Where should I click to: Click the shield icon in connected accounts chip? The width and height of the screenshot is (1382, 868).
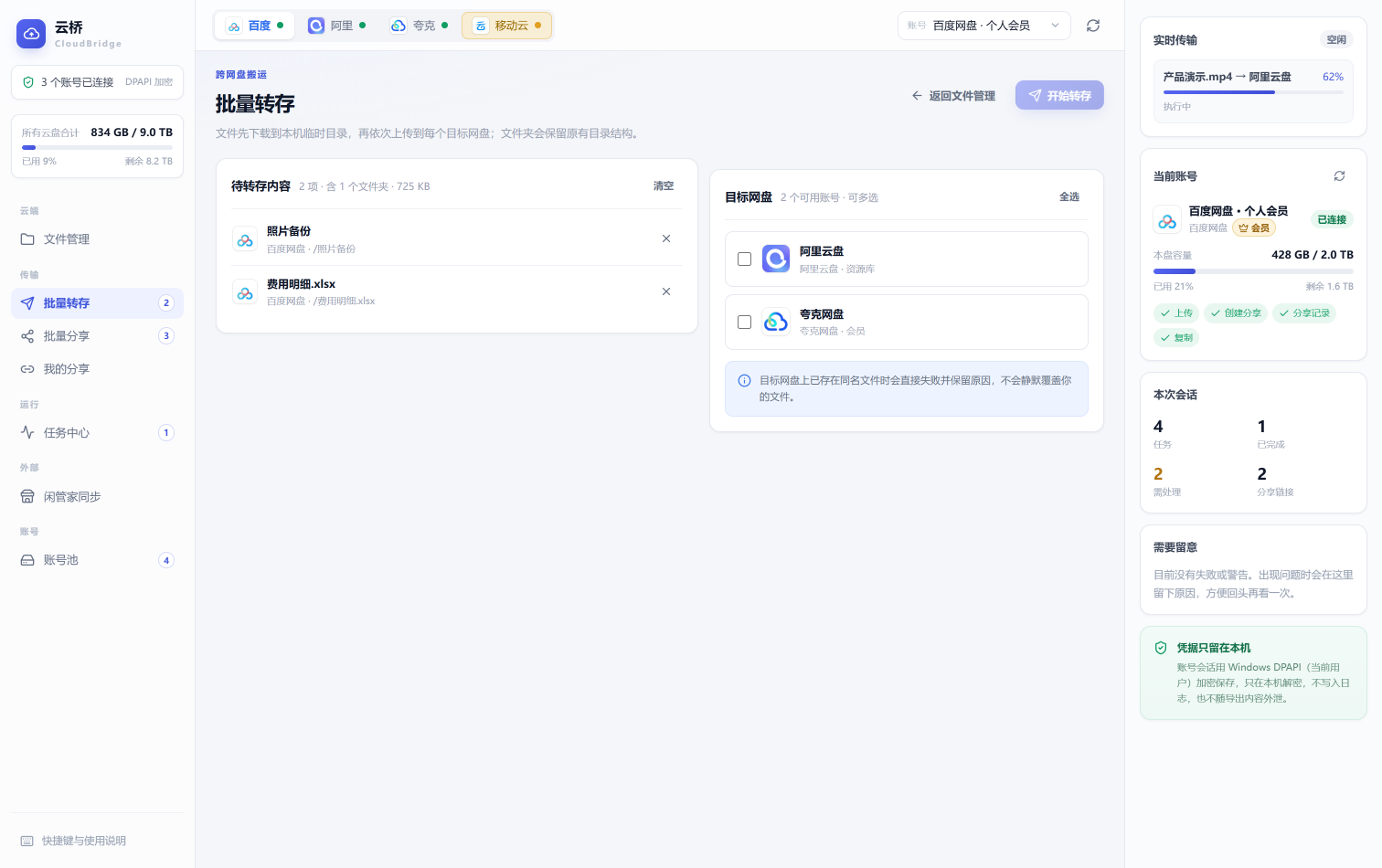[28, 82]
